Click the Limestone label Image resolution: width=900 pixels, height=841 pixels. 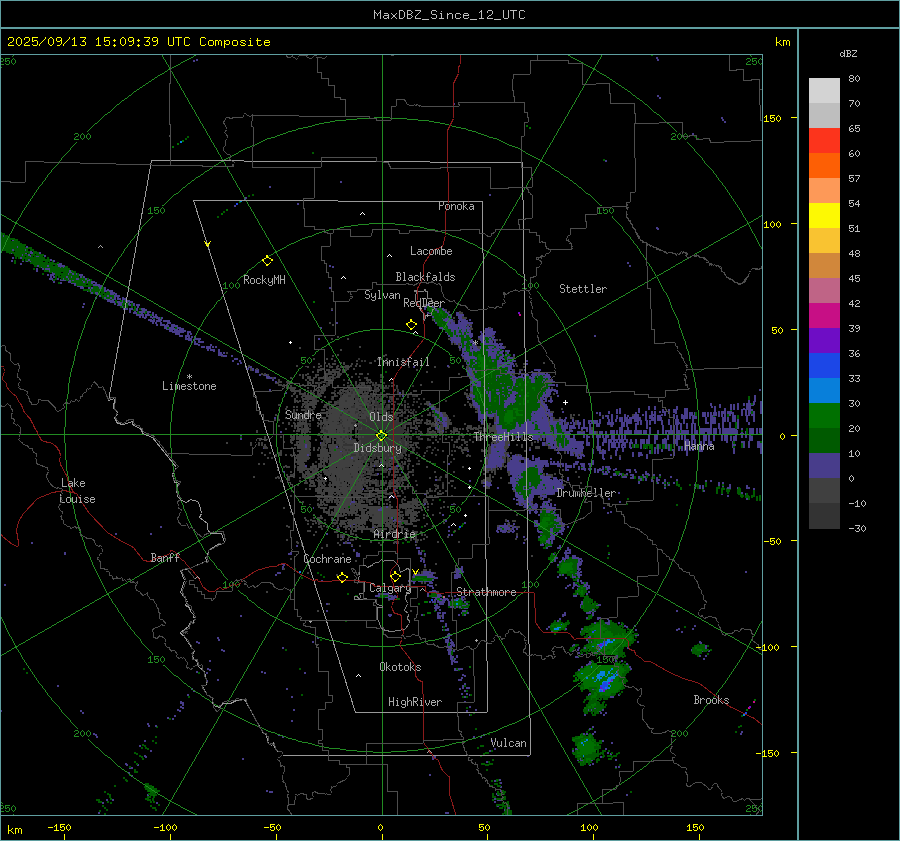pyautogui.click(x=189, y=386)
